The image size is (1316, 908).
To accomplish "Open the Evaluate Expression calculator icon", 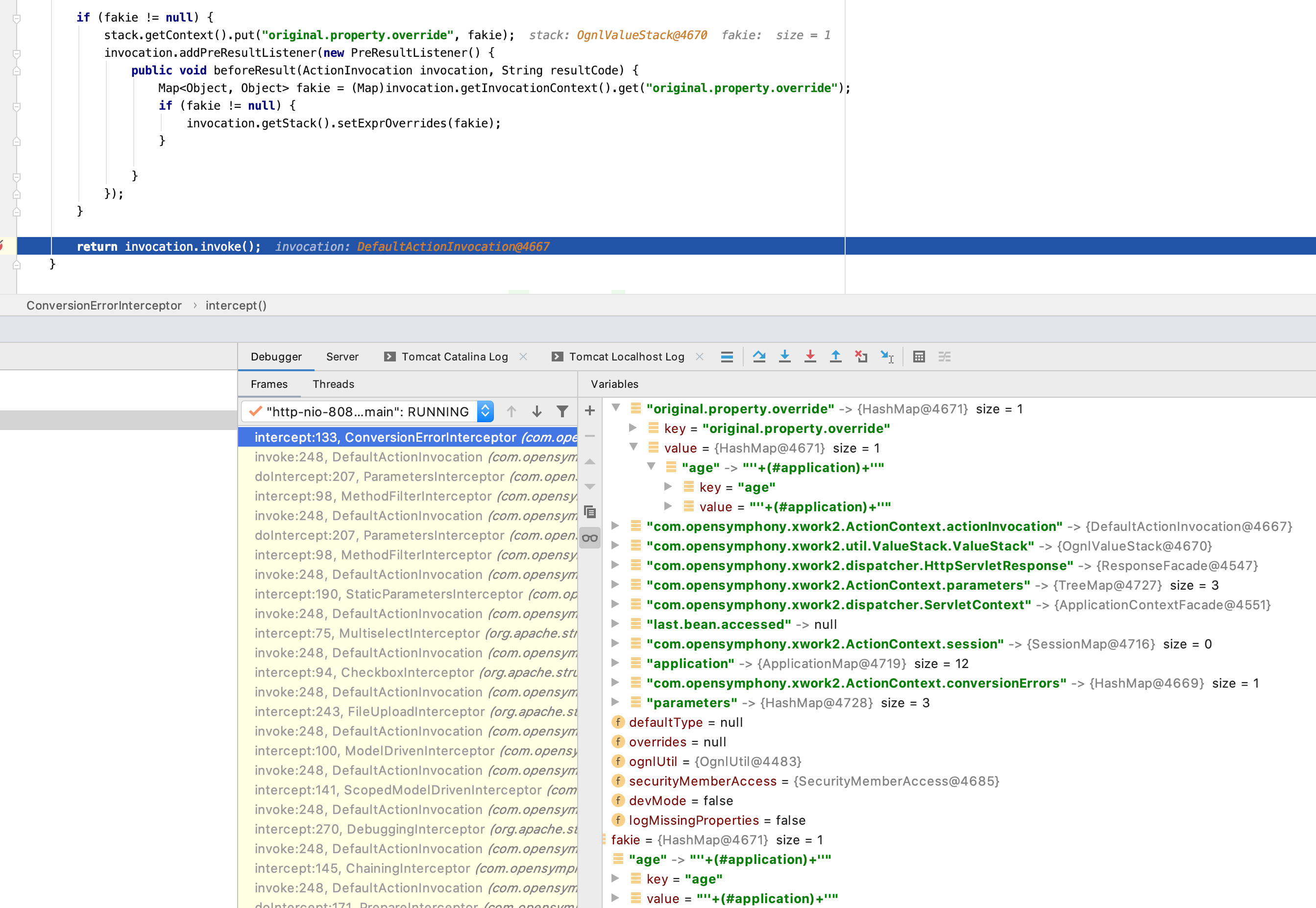I will 919,357.
